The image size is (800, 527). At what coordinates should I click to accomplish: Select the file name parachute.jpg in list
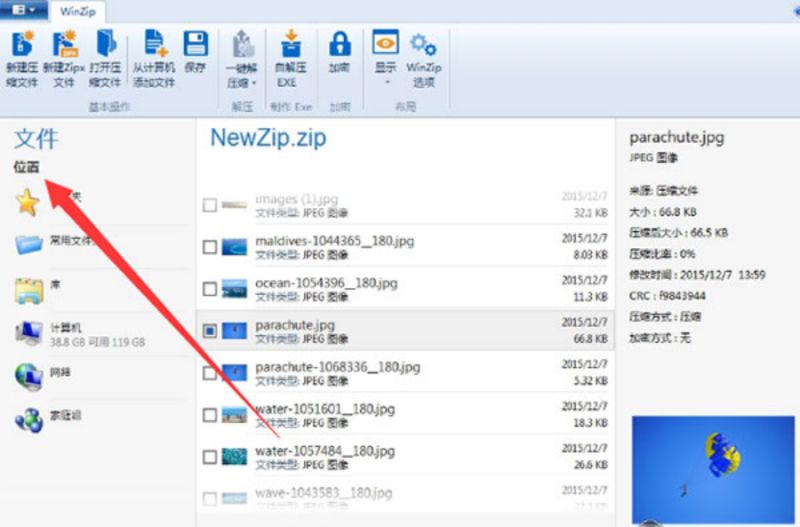pos(295,325)
